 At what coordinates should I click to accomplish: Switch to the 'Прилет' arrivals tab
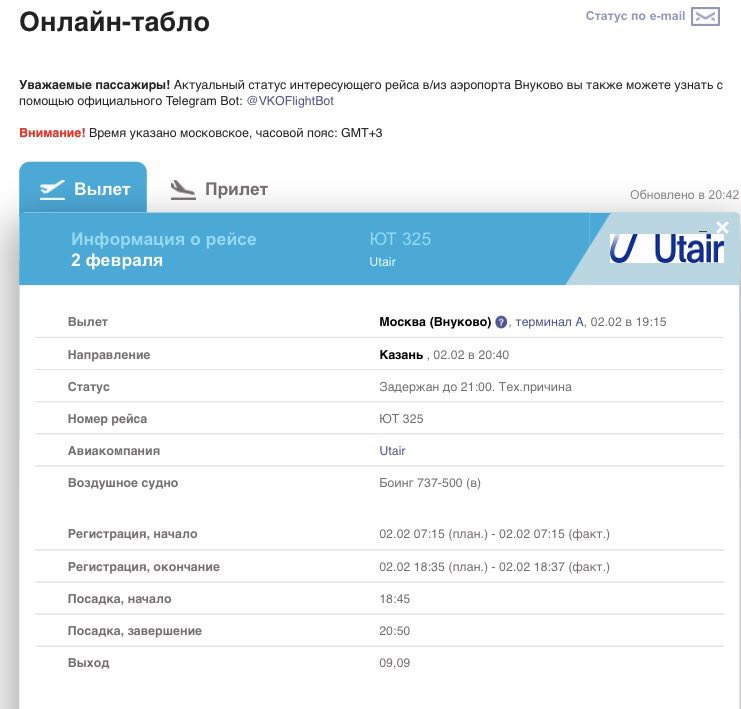point(219,190)
